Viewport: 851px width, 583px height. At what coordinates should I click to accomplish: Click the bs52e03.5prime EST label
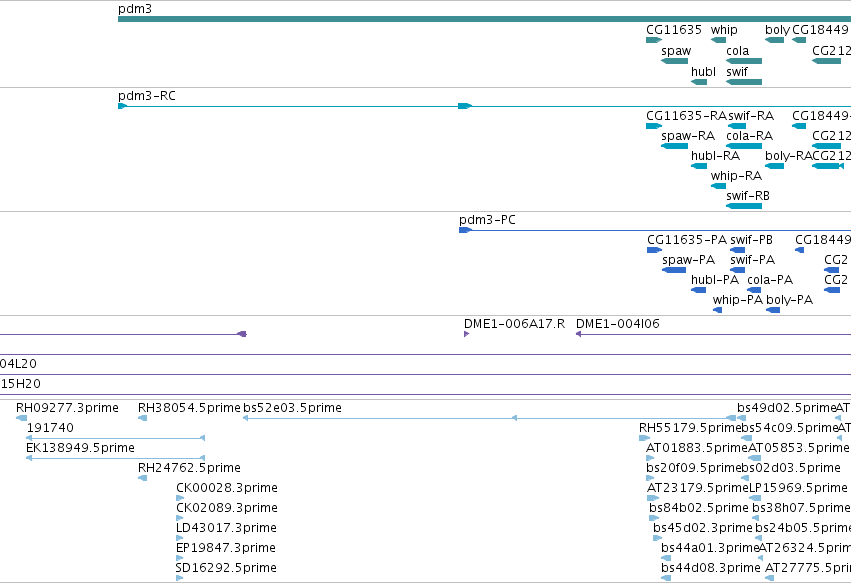point(293,408)
